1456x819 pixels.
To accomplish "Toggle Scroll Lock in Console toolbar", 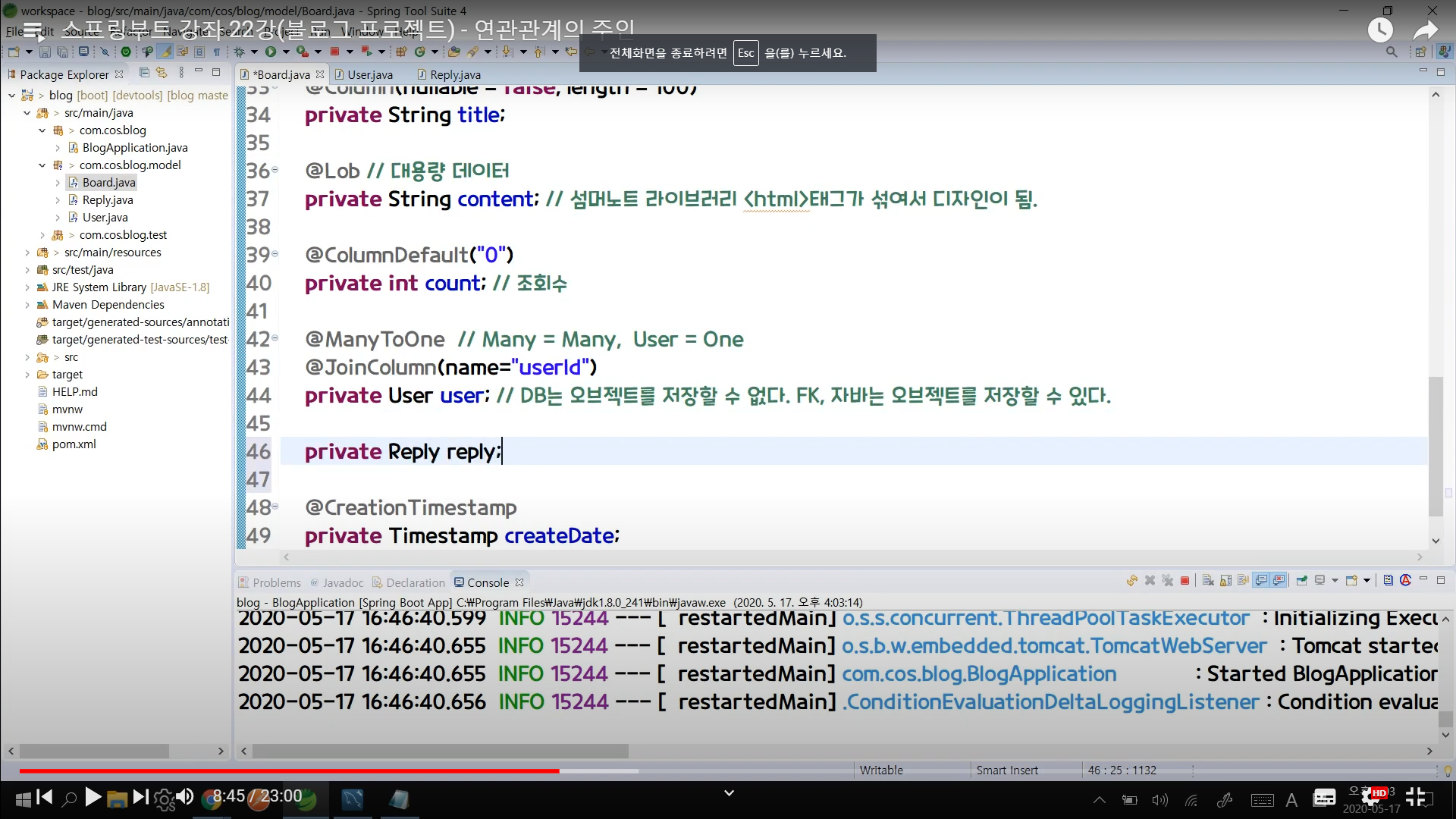I will tap(1225, 581).
